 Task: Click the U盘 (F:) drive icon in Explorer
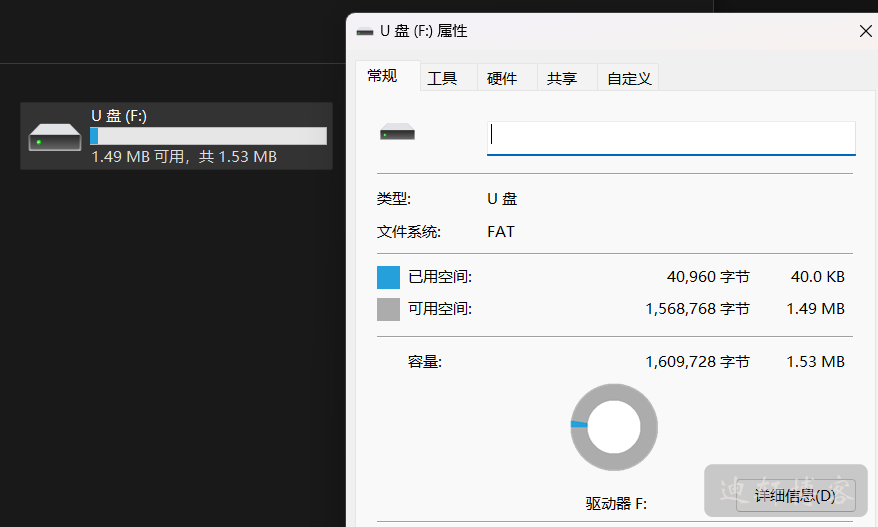click(x=55, y=137)
